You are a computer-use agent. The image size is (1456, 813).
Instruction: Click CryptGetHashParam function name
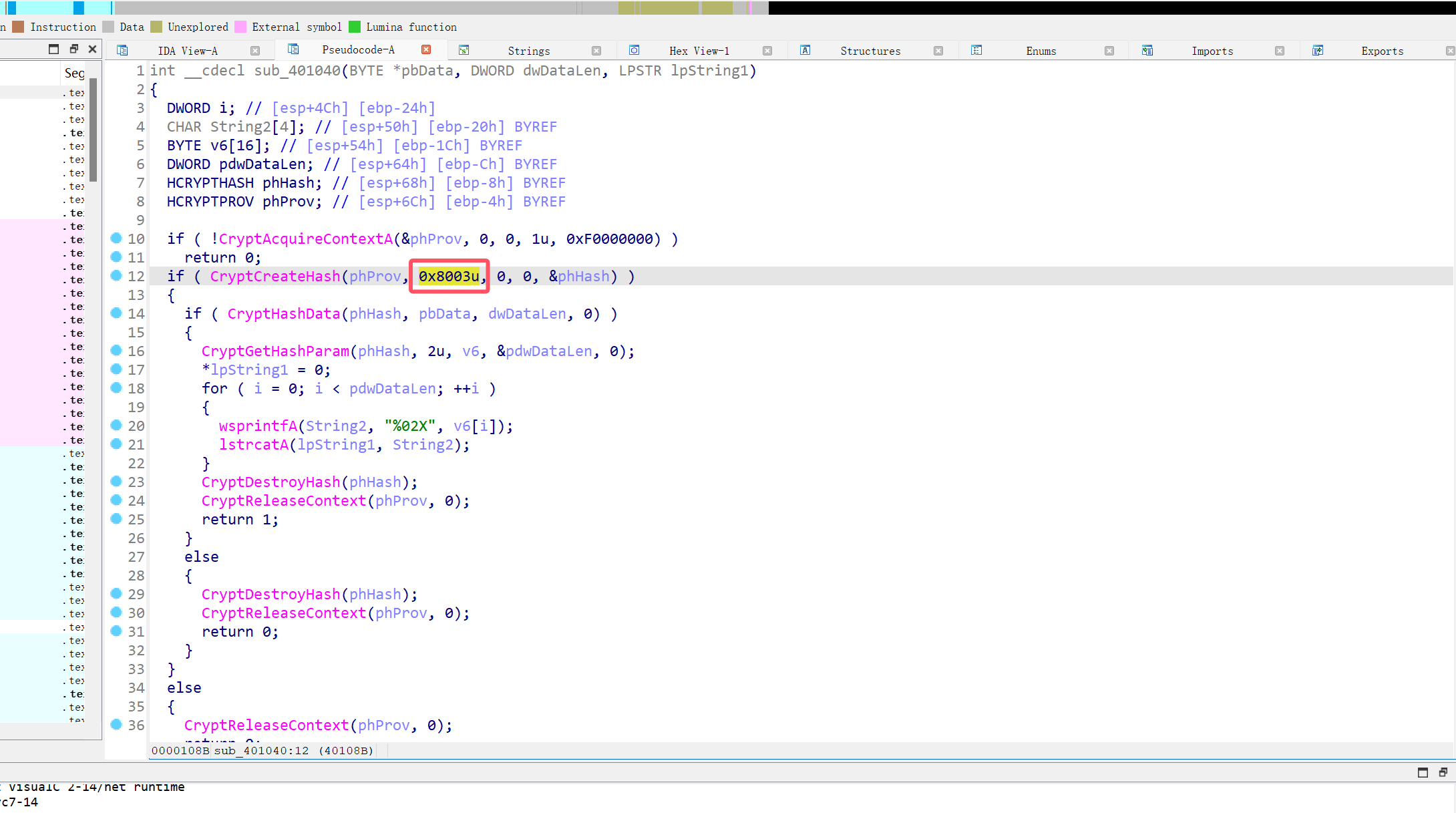pos(275,351)
